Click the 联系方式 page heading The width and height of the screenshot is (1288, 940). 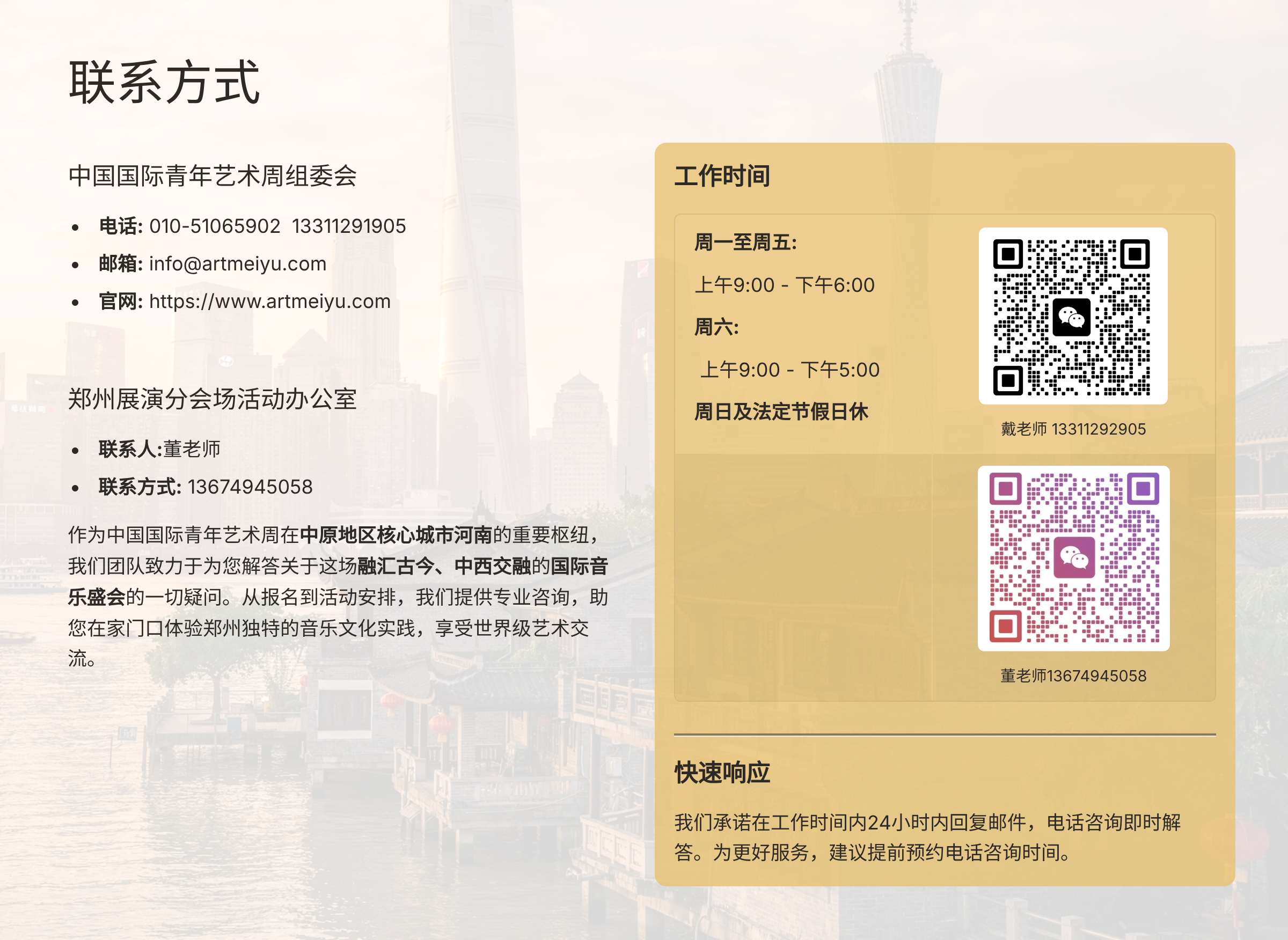coord(164,83)
